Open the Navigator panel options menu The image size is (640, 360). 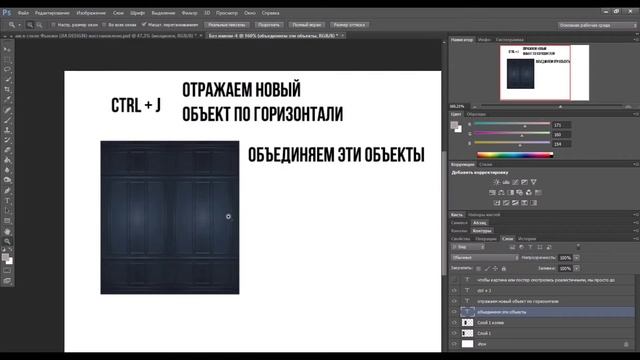636,40
